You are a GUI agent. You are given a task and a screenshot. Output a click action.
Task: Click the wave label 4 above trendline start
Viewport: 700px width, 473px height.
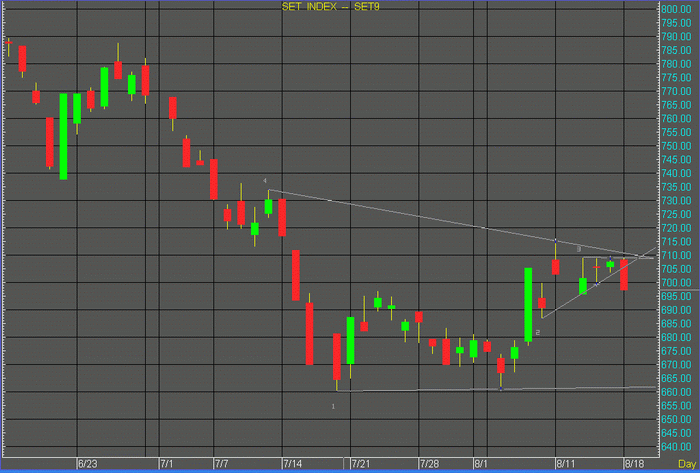point(265,181)
